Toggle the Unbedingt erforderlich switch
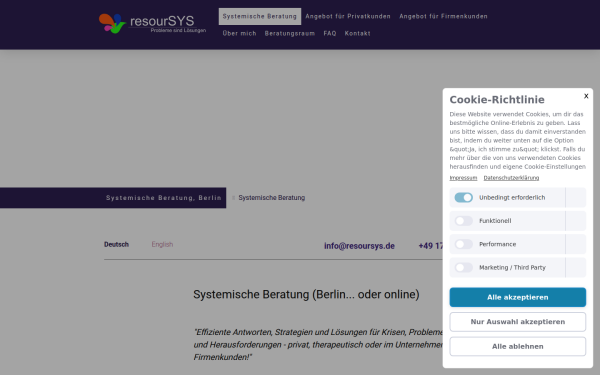 [463, 197]
